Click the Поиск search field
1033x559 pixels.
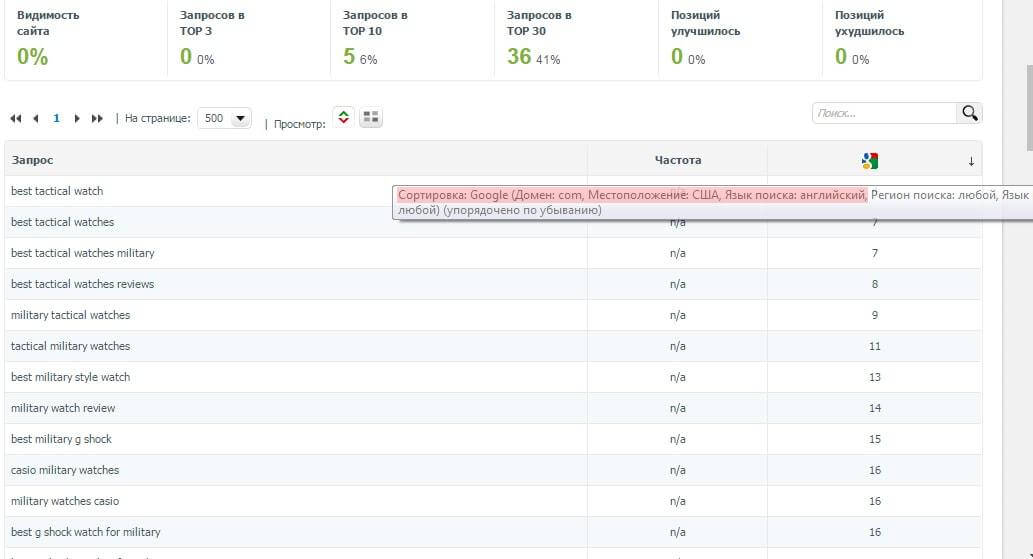(x=884, y=113)
